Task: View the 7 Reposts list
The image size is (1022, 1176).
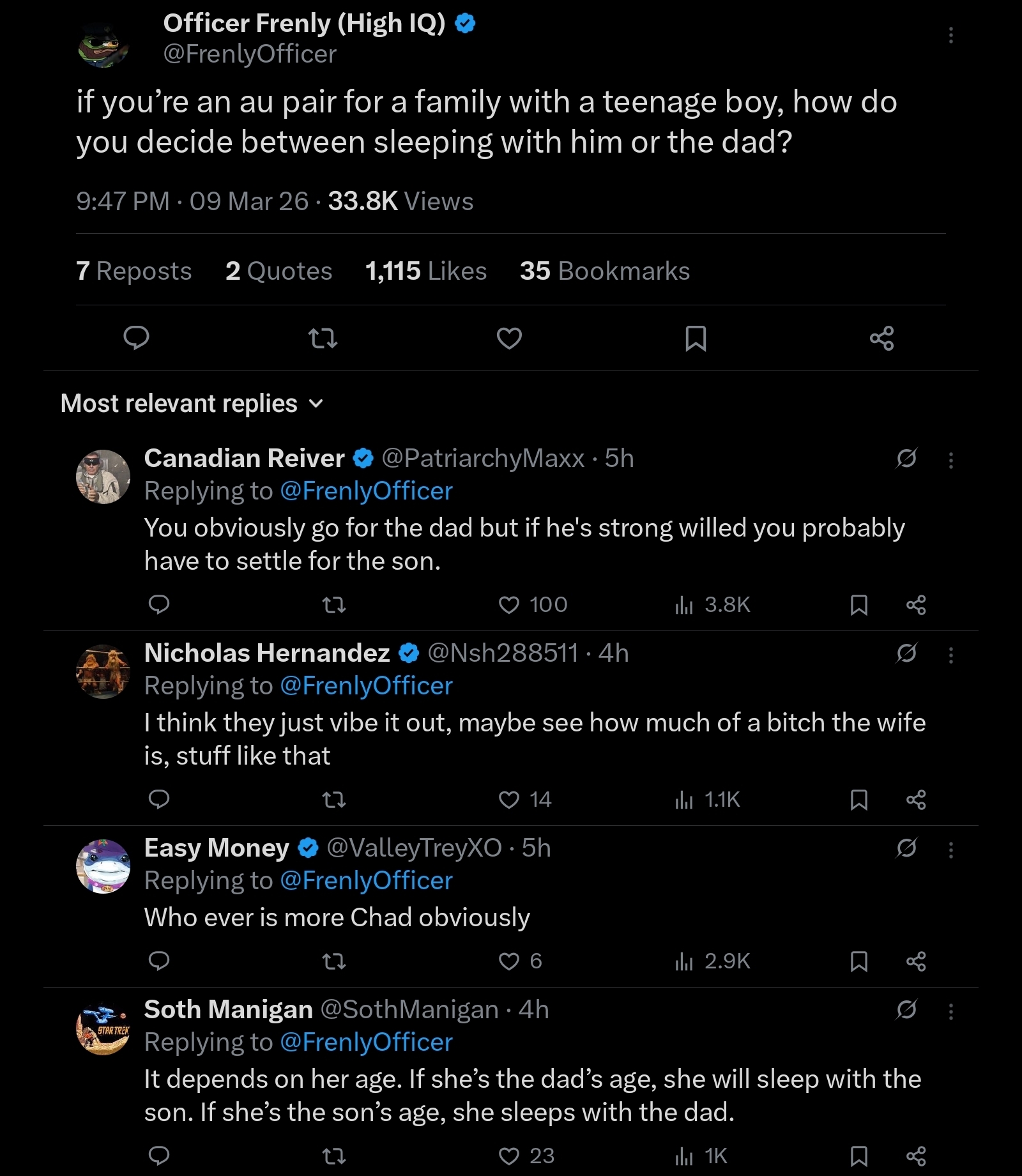Action: 133,271
